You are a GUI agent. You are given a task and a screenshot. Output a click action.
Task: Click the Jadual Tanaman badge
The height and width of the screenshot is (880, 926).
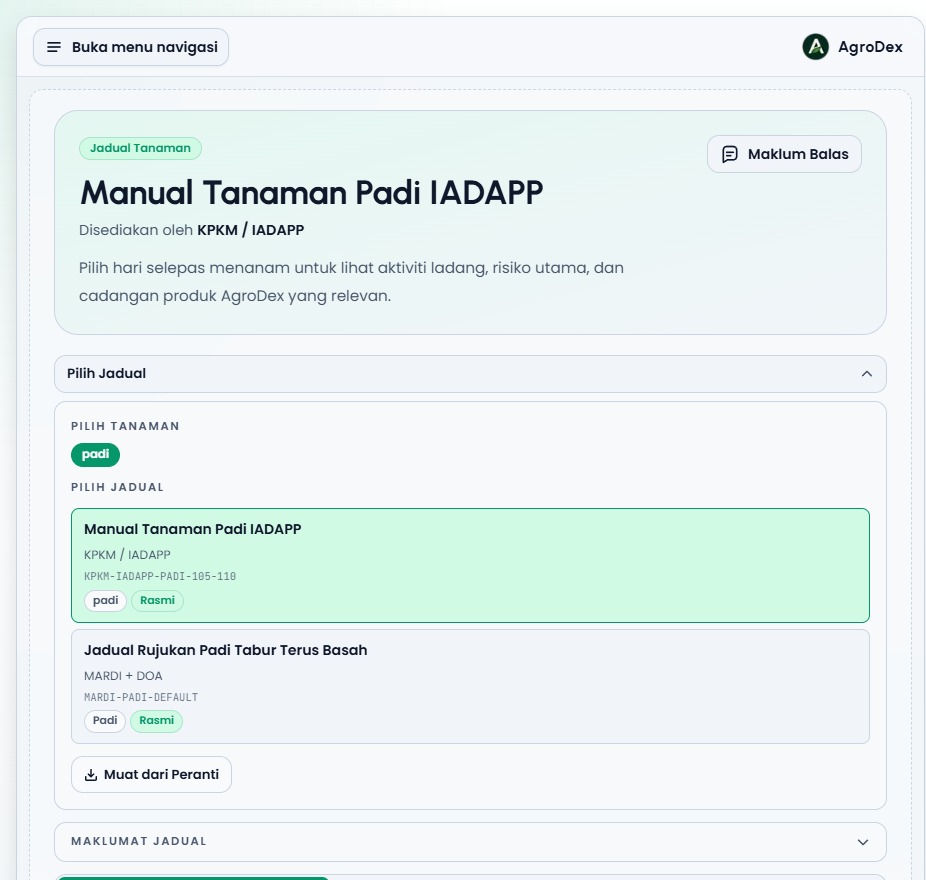pos(141,148)
